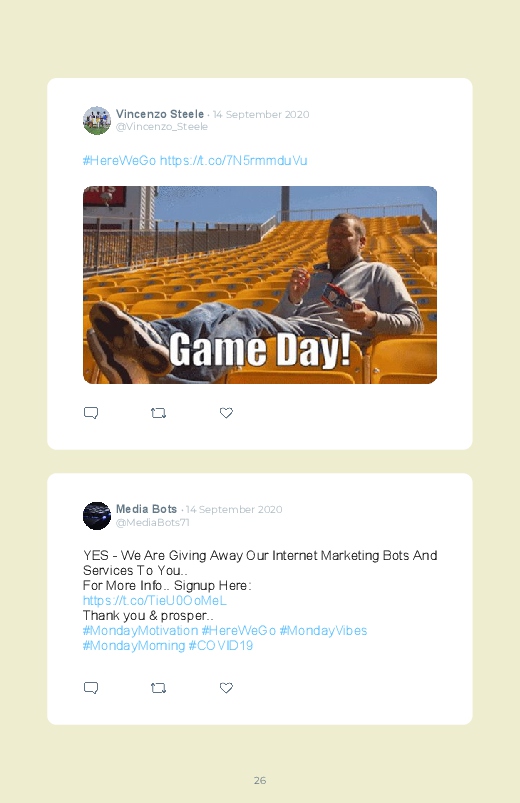Click reply icon on Vincenzo Steele tweet
This screenshot has width=520, height=803.
91,413
